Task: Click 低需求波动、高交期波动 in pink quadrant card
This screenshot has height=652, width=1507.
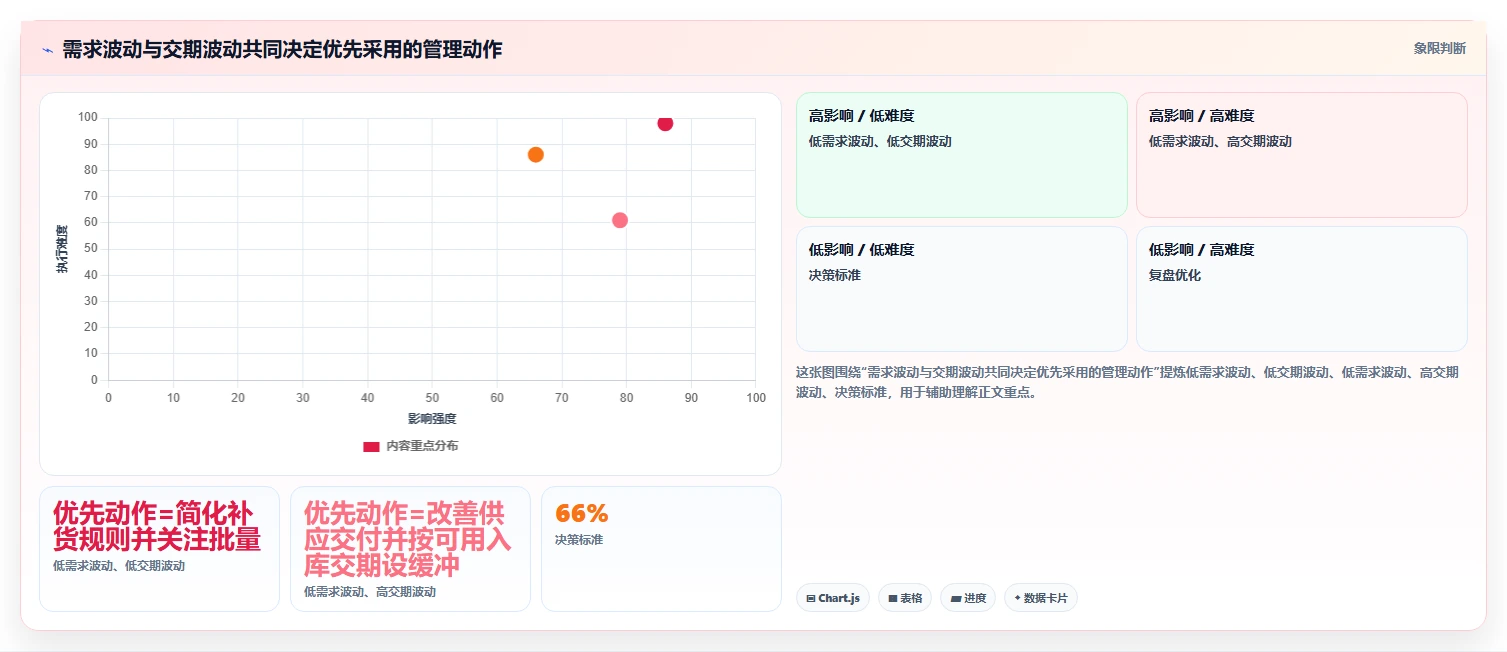Action: point(1220,141)
